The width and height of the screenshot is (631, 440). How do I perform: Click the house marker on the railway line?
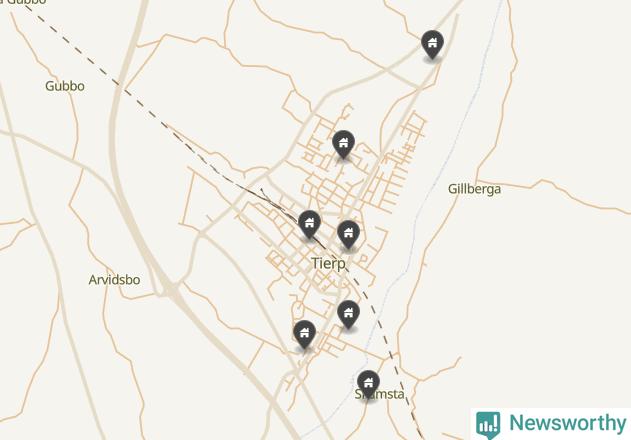click(x=309, y=224)
